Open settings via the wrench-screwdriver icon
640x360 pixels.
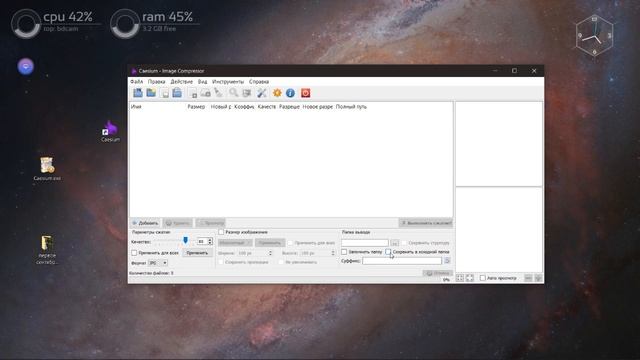pos(262,93)
